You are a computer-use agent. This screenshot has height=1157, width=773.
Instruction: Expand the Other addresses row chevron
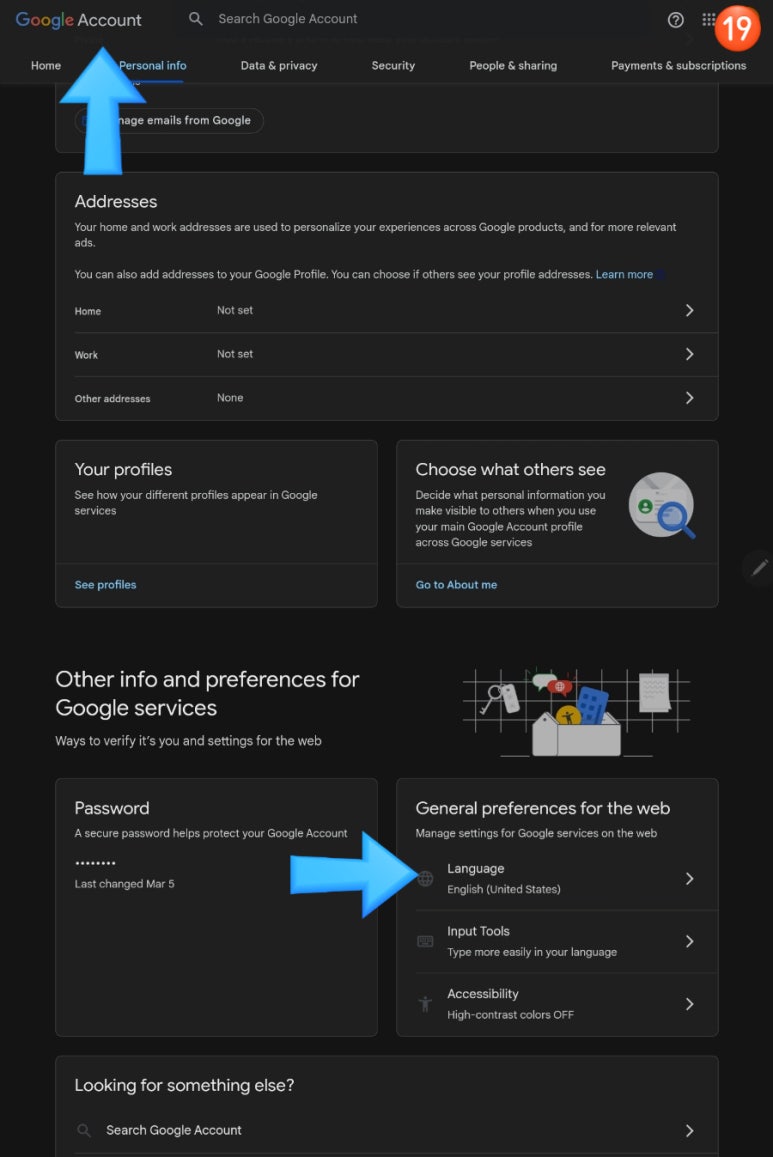[x=689, y=398]
